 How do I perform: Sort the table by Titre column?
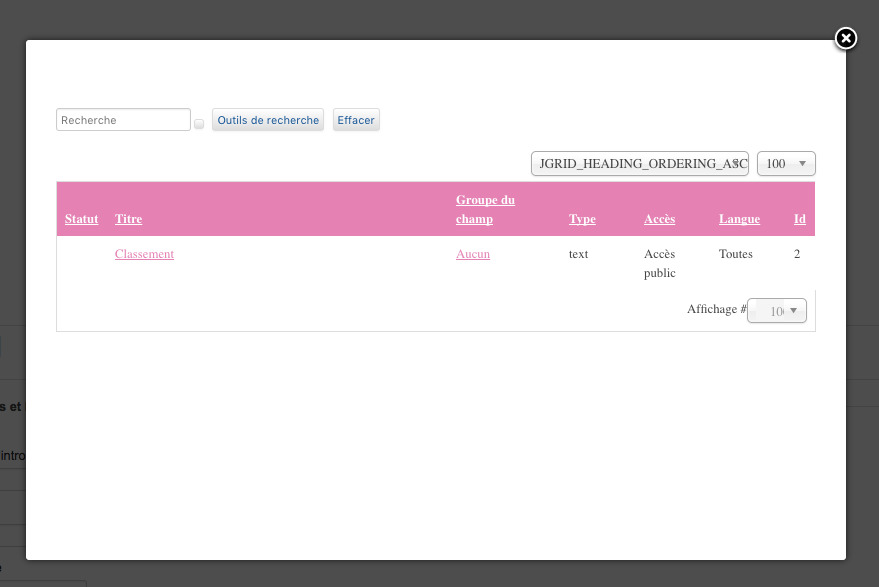[x=128, y=219]
